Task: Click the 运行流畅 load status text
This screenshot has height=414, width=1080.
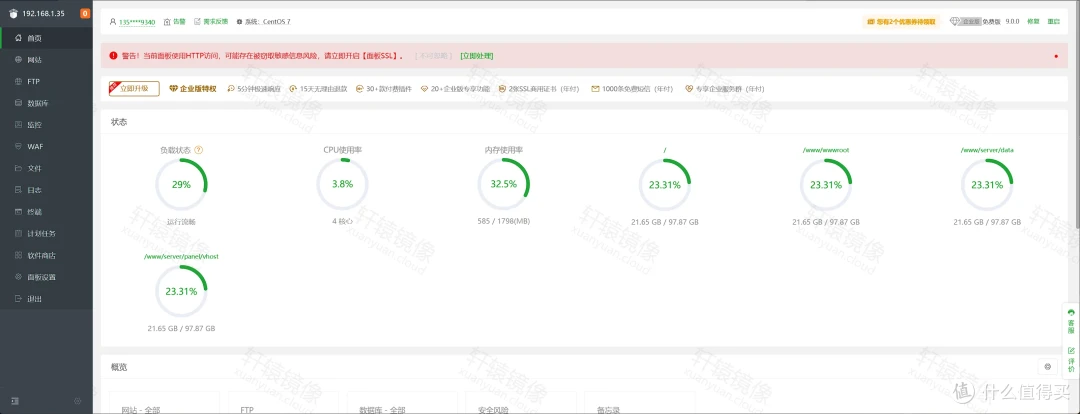Action: pos(181,222)
